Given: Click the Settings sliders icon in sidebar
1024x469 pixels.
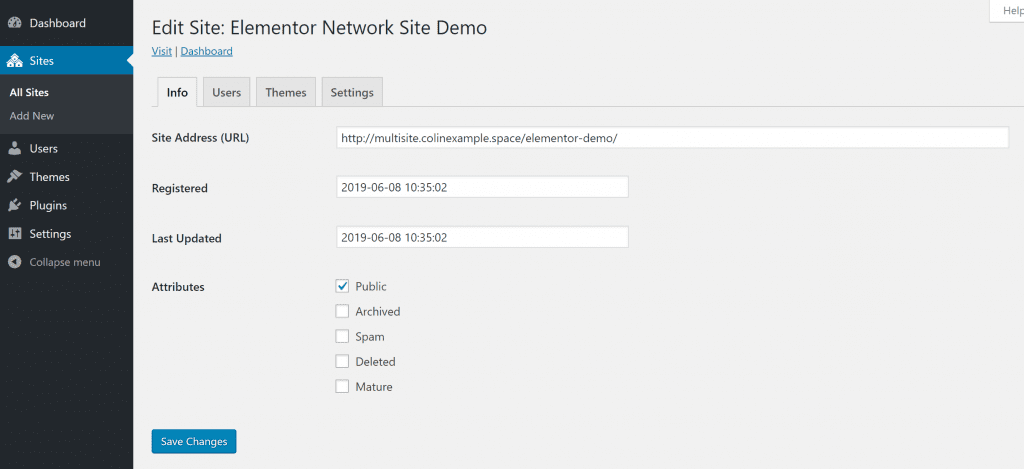Looking at the screenshot, I should 15,234.
